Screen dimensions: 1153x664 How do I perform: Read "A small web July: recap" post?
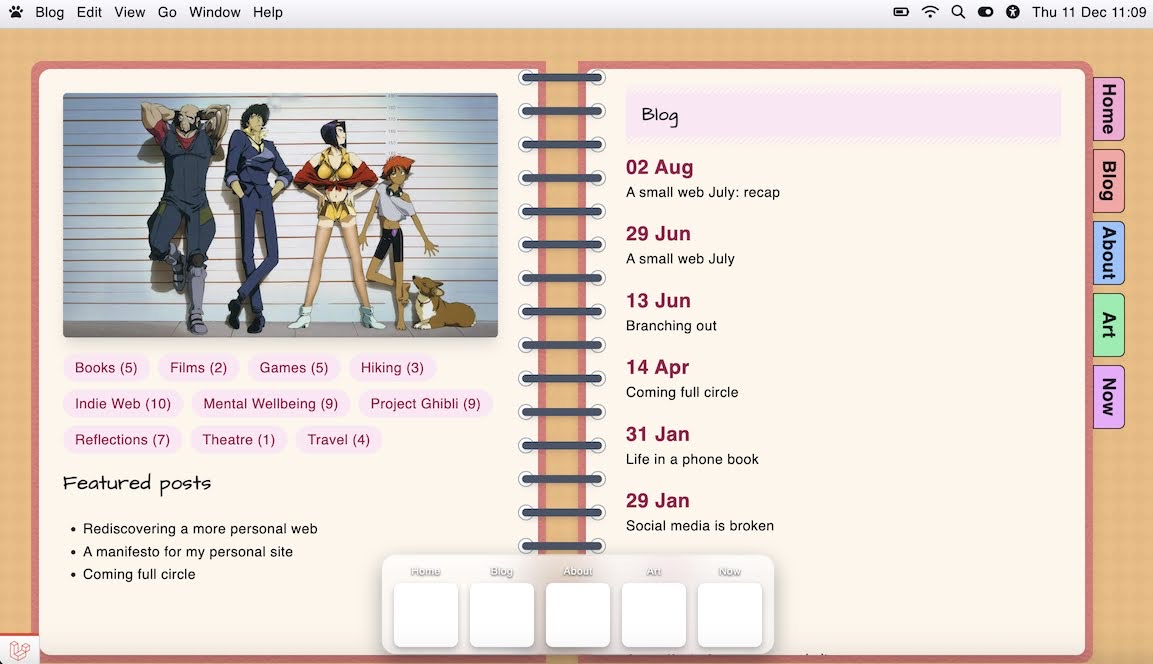click(x=703, y=192)
